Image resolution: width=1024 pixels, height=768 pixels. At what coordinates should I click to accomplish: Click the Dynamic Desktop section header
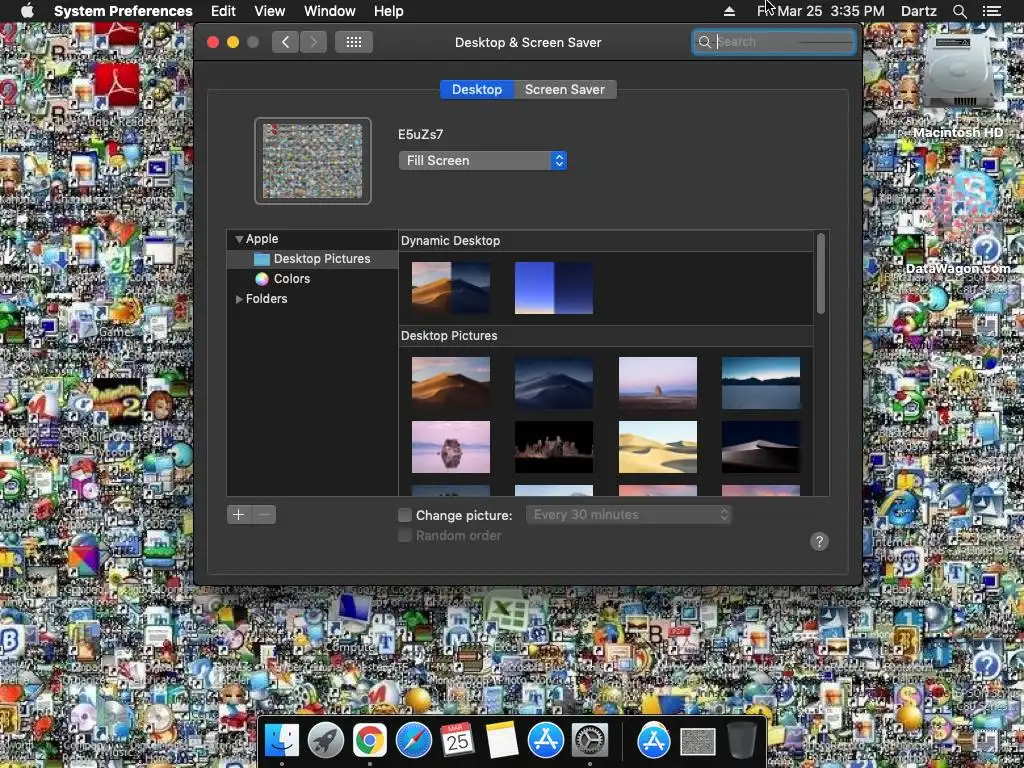point(451,241)
